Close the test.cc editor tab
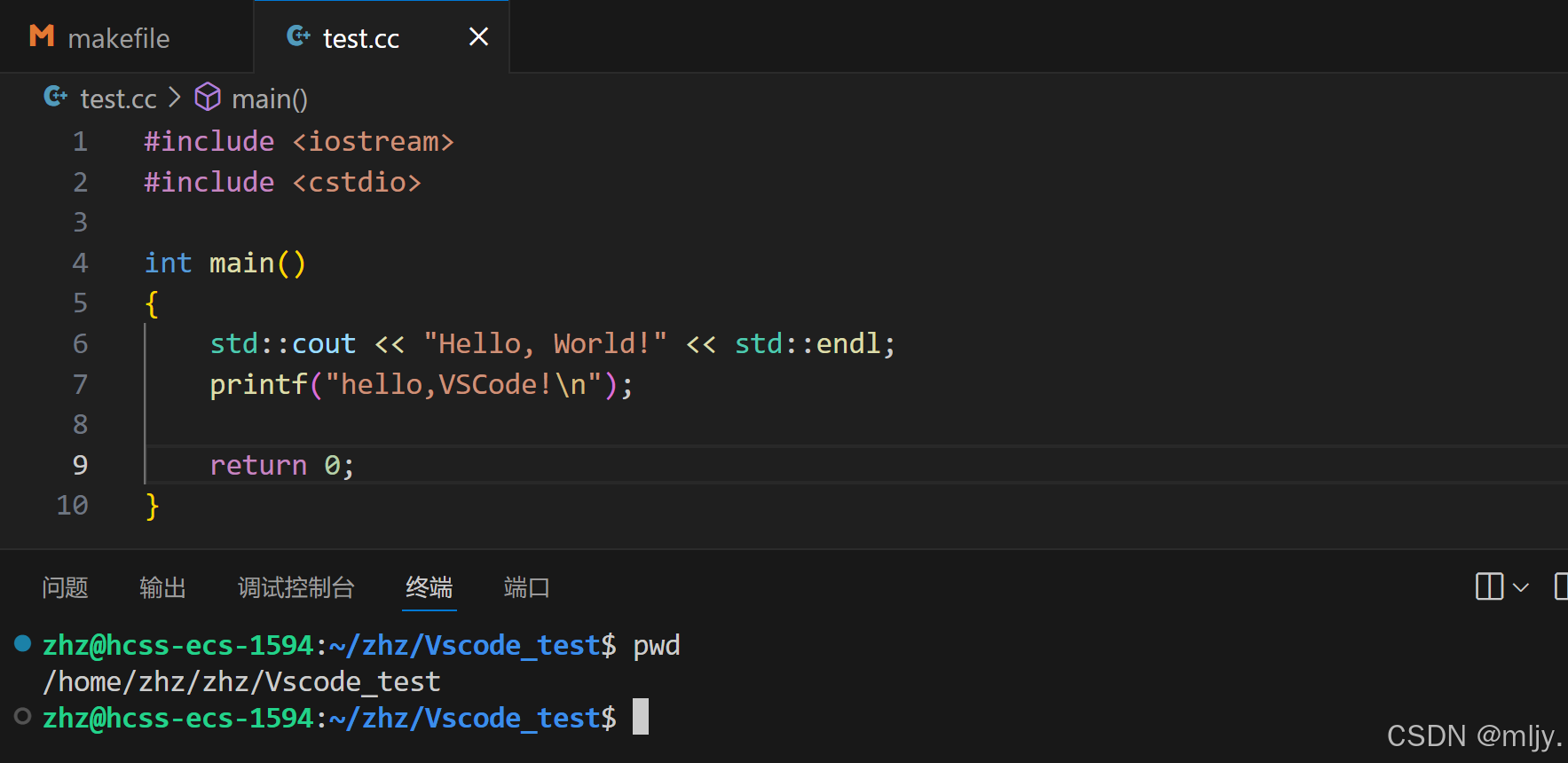 click(x=478, y=36)
